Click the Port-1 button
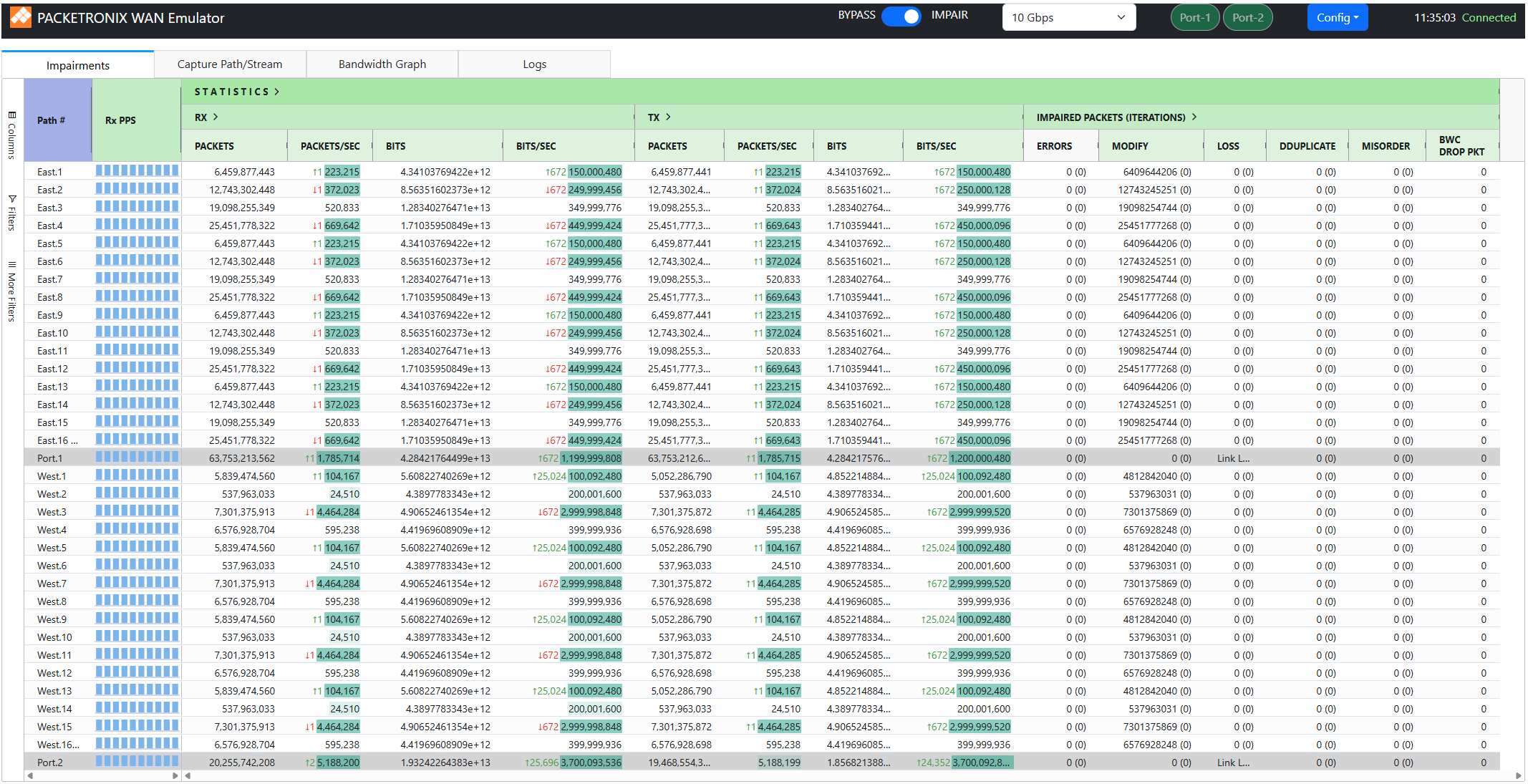The image size is (1528, 784). click(1195, 18)
